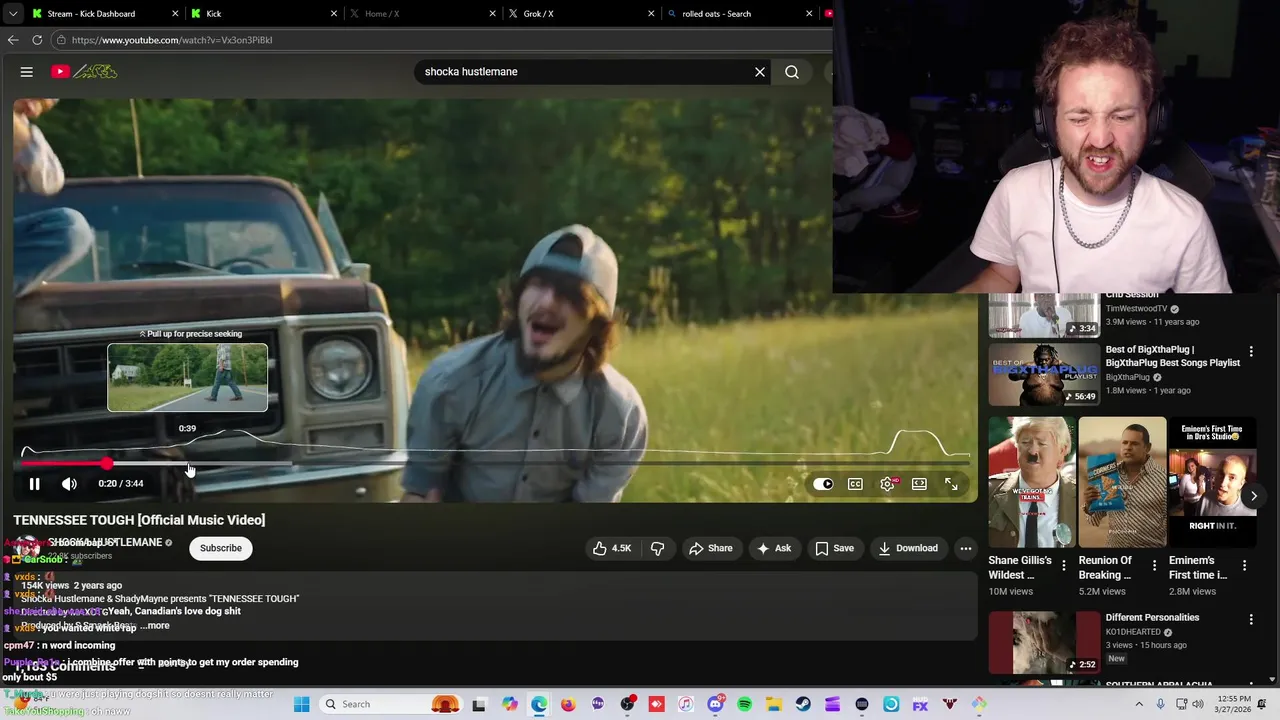Image resolution: width=1280 pixels, height=720 pixels.
Task: Switch to theater mode
Action: (919, 484)
